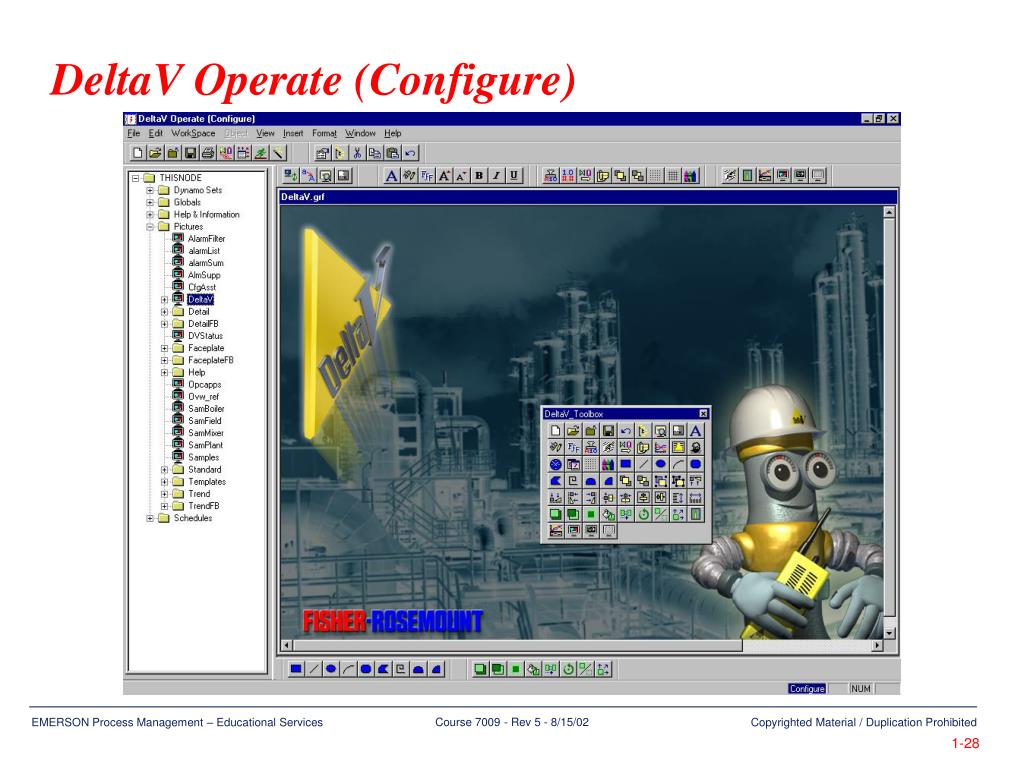The image size is (1024, 768).
Task: Click the Undo arrow icon in the main toolbar
Action: point(409,153)
